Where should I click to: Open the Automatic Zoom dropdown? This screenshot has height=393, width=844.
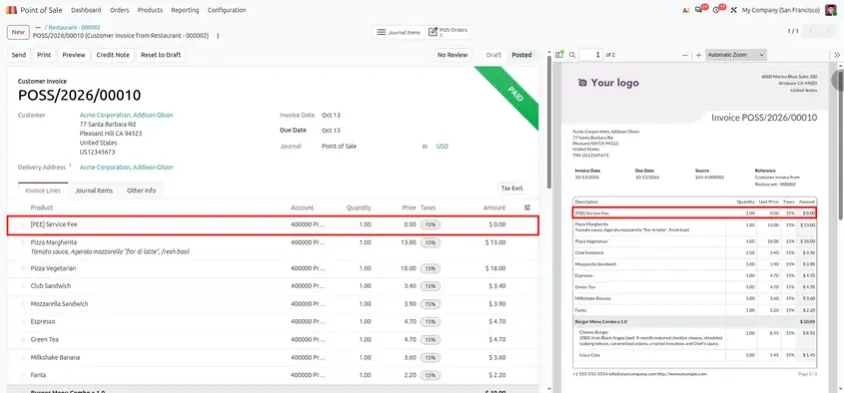tap(736, 55)
